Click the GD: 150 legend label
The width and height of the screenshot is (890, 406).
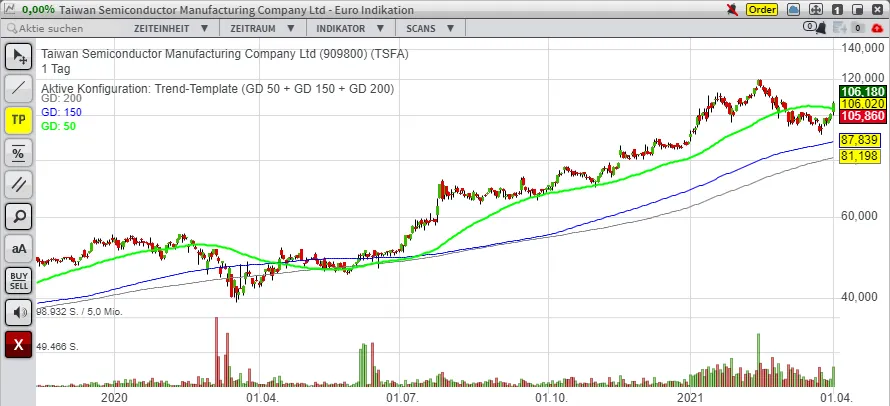[x=61, y=112]
